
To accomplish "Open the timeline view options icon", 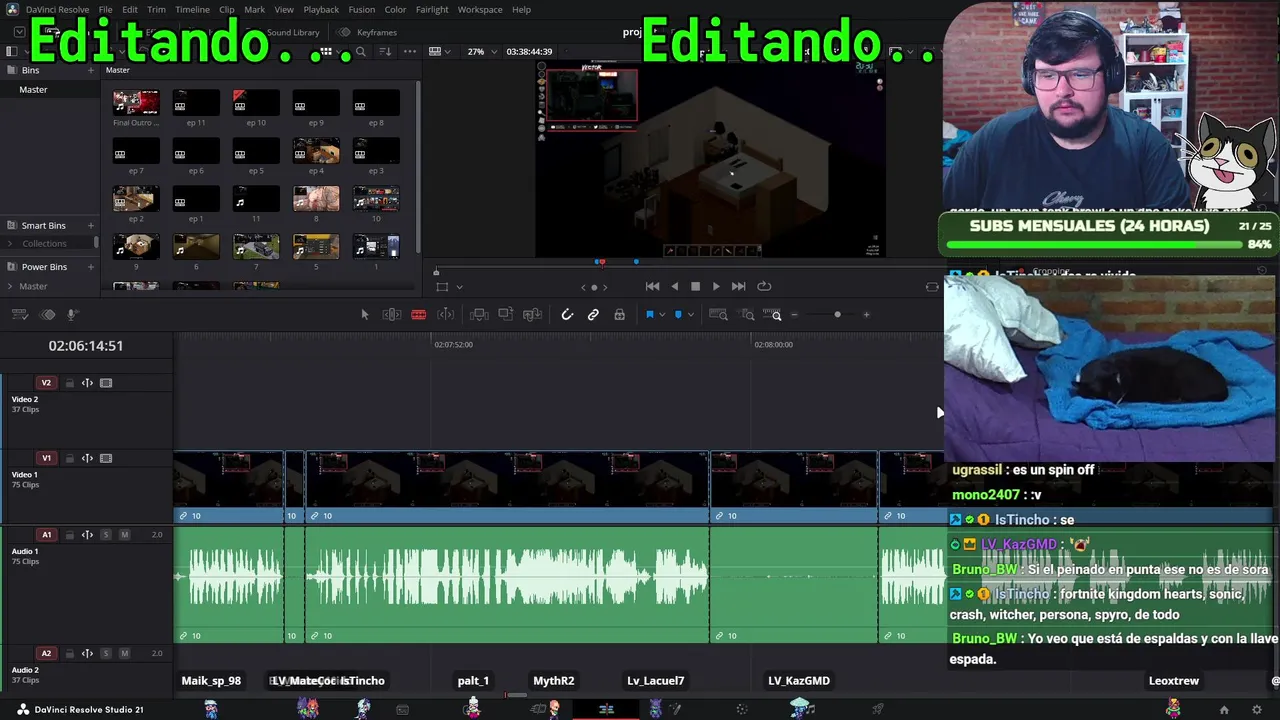I will (19, 315).
